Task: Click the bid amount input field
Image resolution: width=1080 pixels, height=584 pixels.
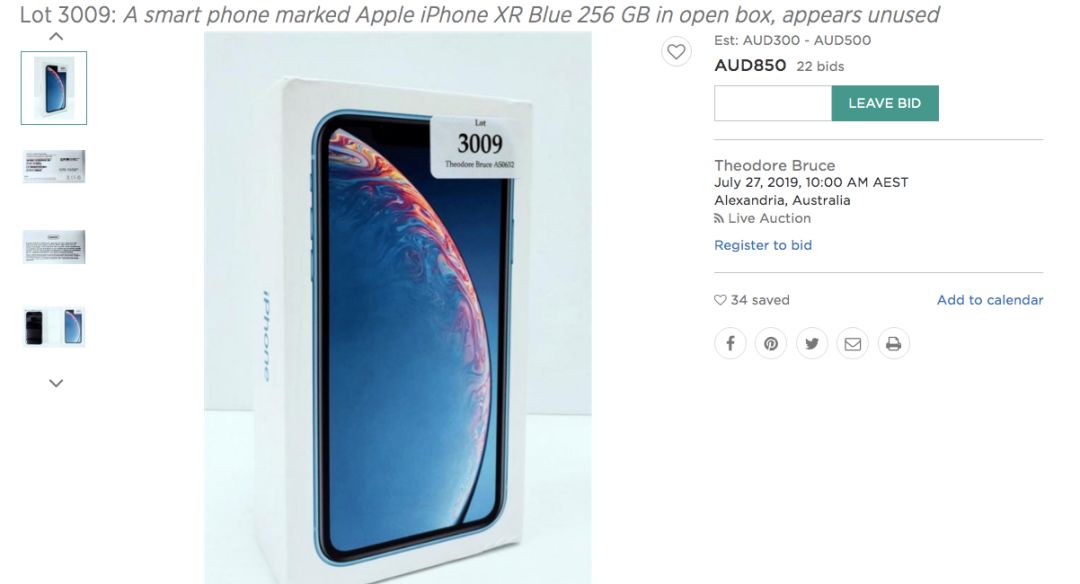Action: pyautogui.click(x=773, y=103)
